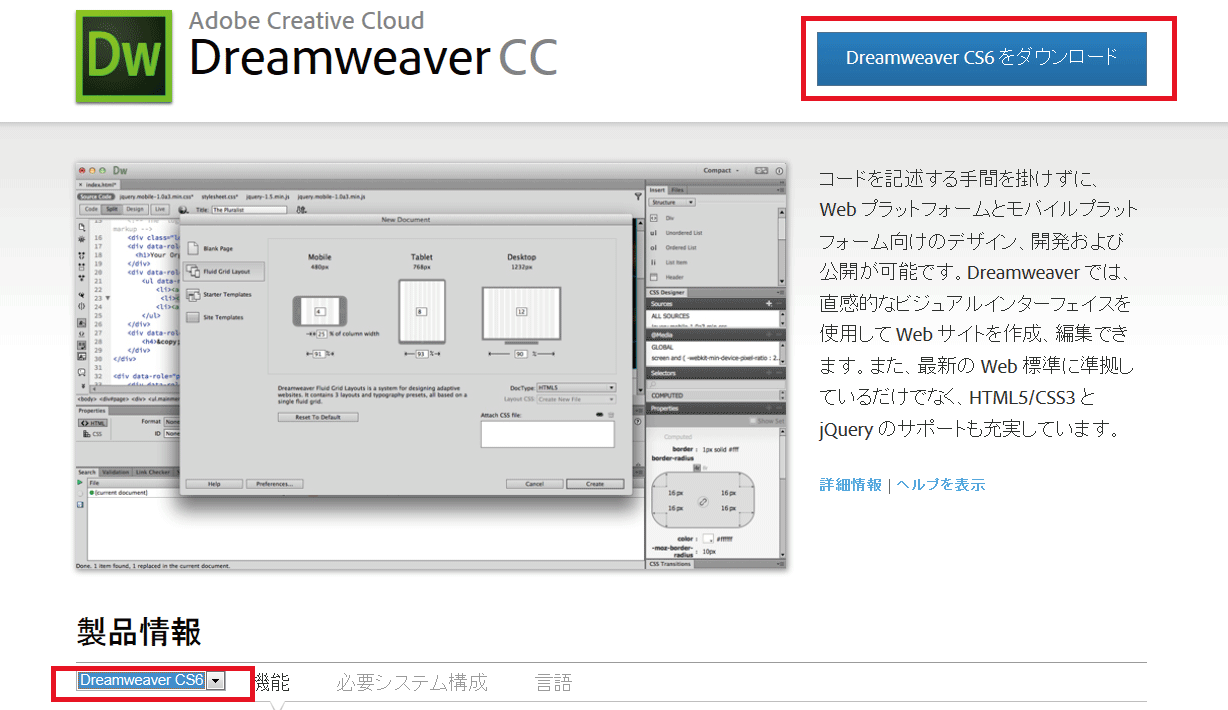
Task: Click the Split view button in pictured Dreamweaver
Action: coord(111,209)
